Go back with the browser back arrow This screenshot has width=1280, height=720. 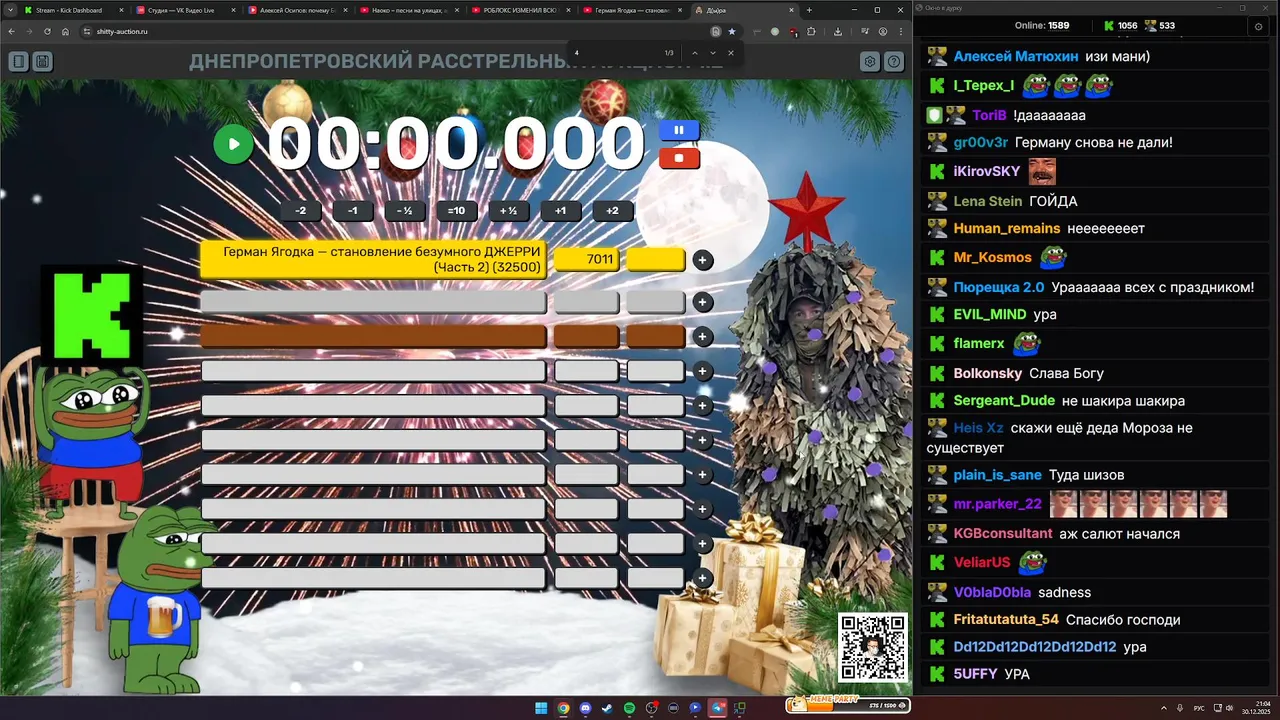12,31
